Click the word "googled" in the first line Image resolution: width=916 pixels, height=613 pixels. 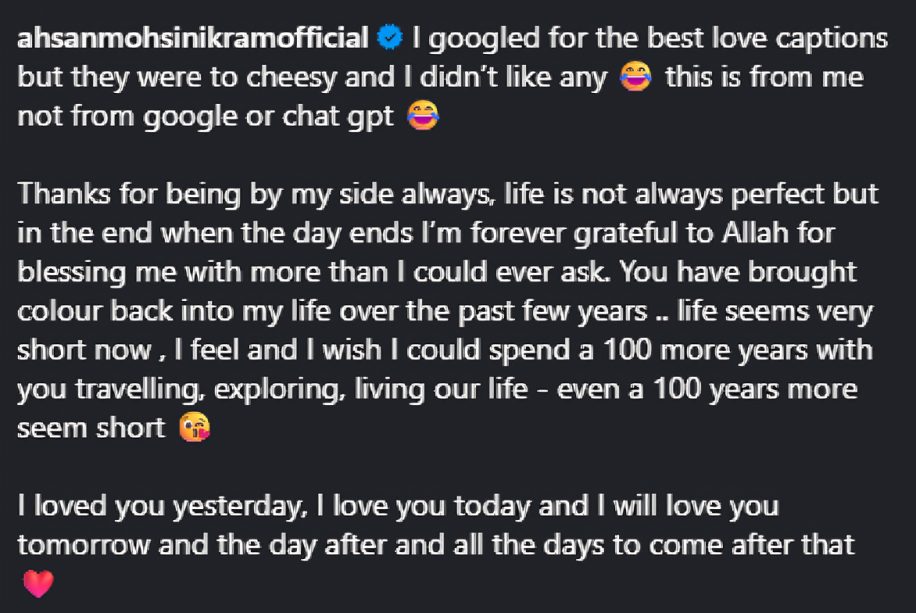(x=484, y=39)
